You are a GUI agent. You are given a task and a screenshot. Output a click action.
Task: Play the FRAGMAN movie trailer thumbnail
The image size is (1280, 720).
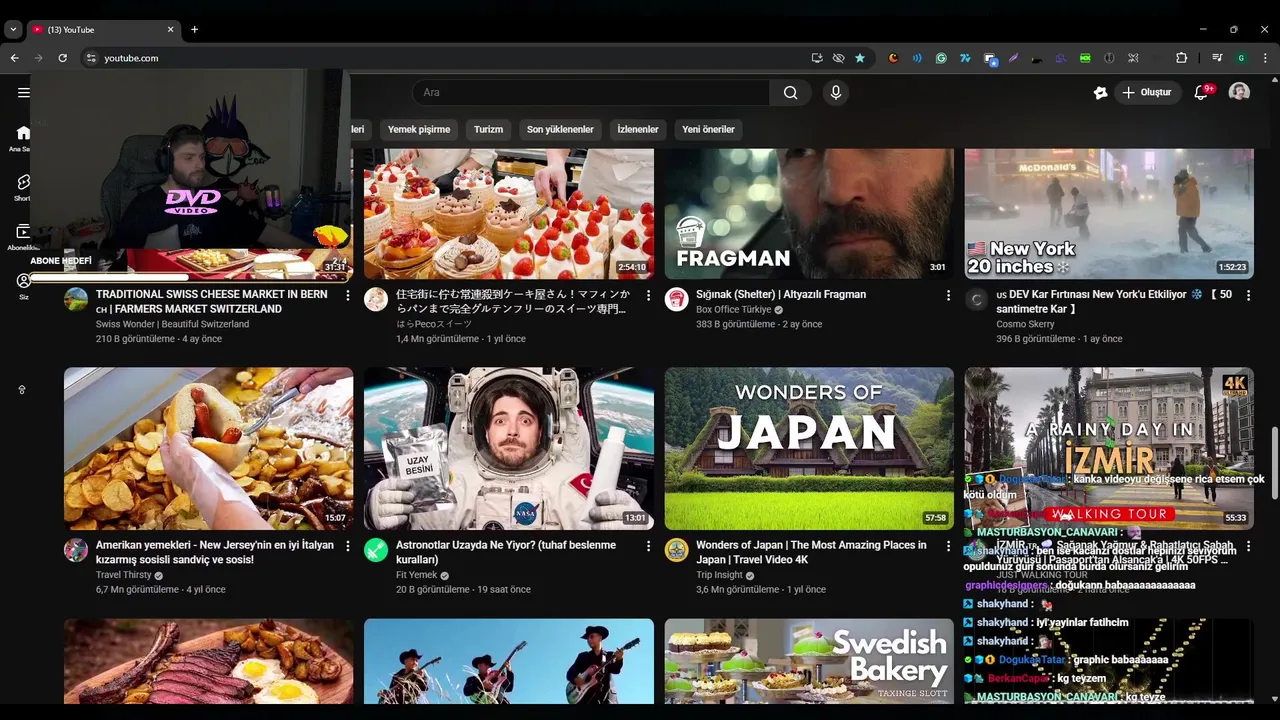[809, 213]
